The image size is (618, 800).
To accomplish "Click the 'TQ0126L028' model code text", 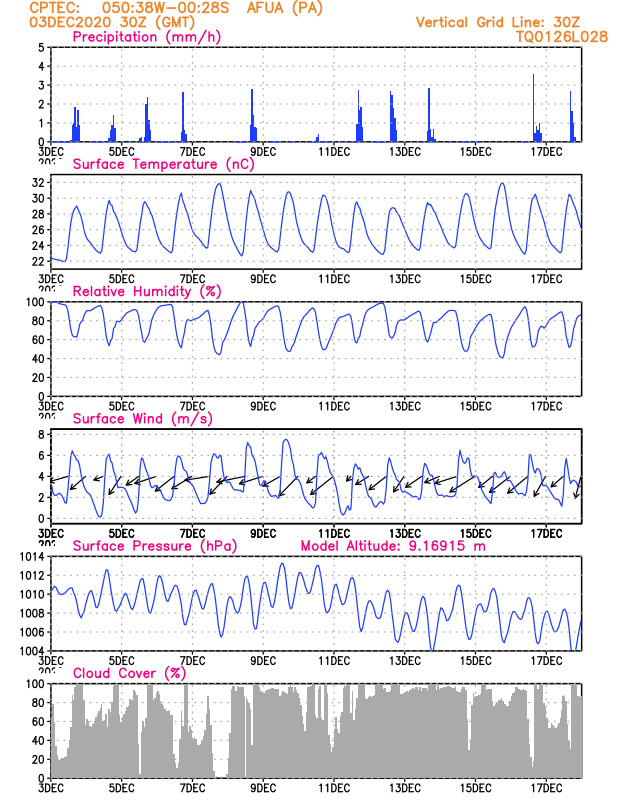I will point(561,37).
